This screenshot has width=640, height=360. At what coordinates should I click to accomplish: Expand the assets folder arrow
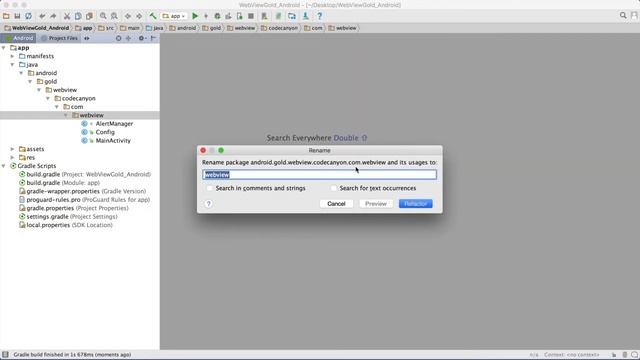[13, 149]
